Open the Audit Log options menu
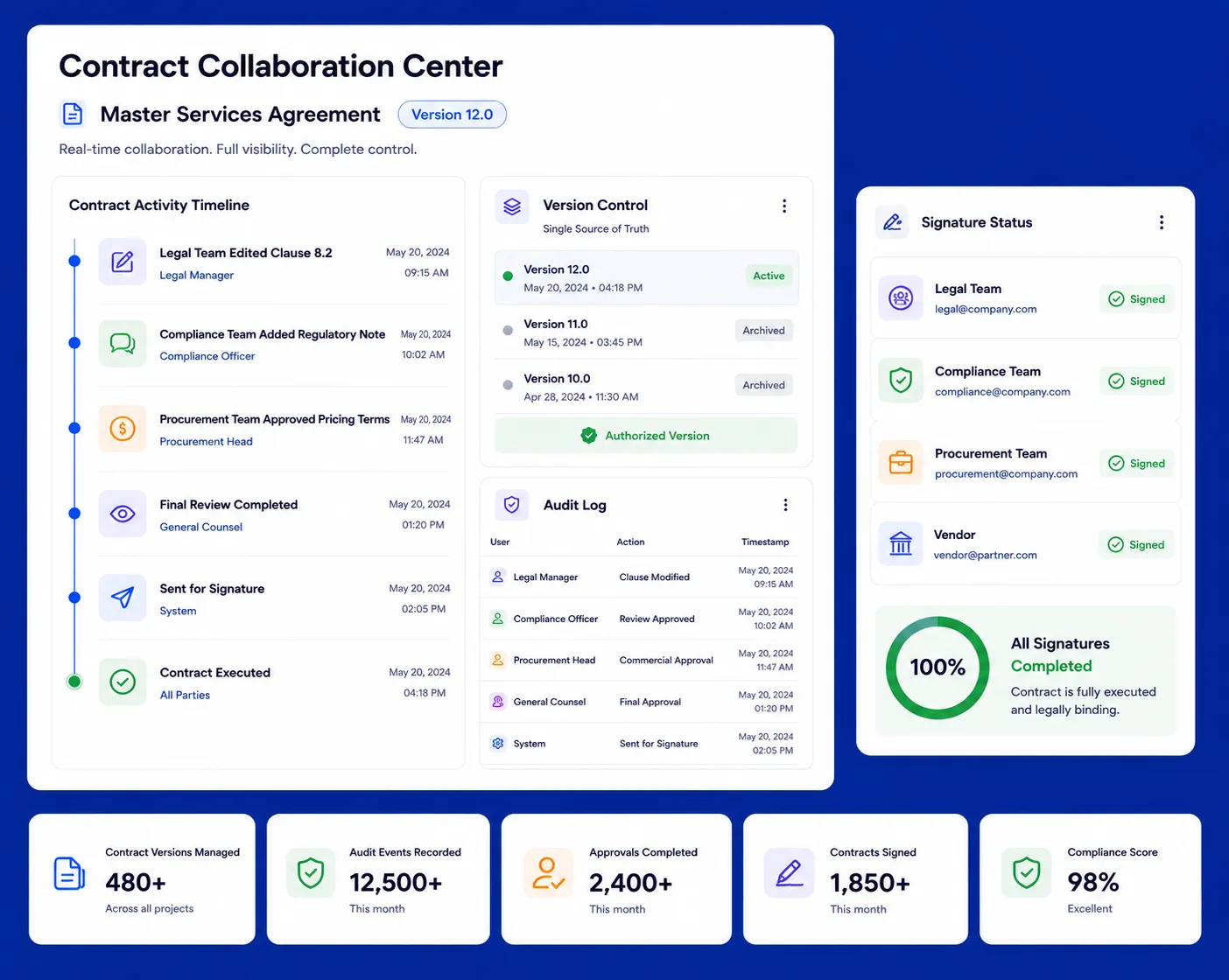 point(785,505)
